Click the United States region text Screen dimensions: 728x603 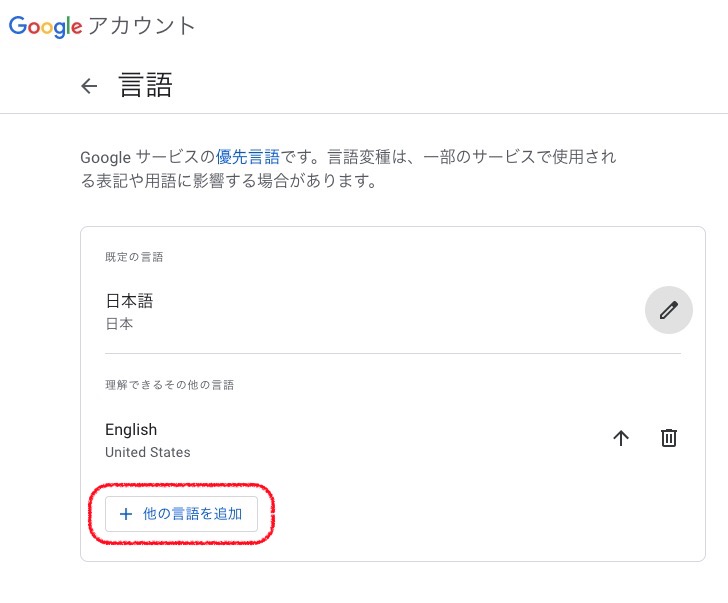pos(147,453)
